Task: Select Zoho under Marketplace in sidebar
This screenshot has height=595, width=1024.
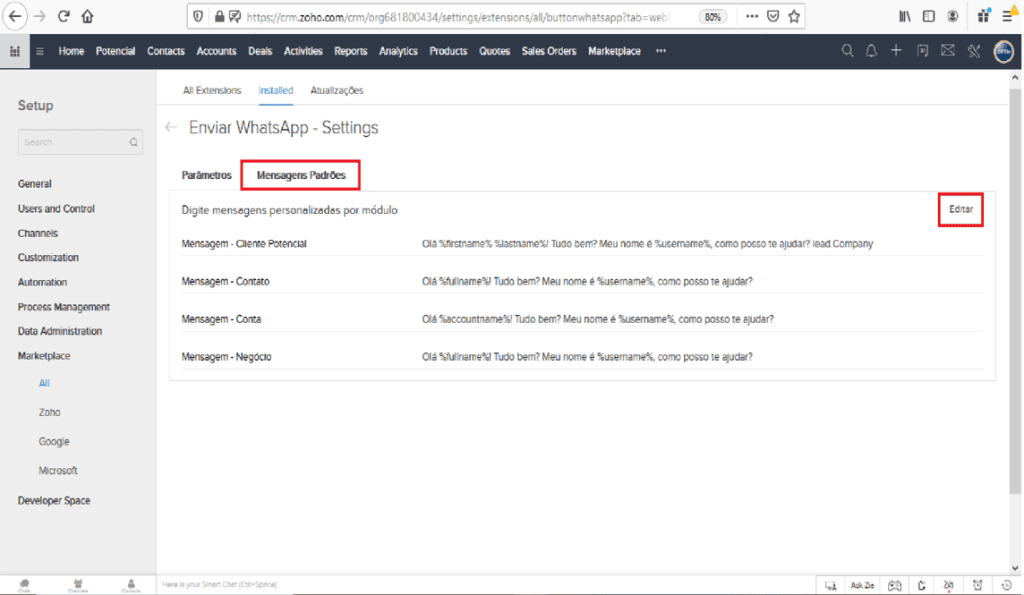Action: tap(50, 412)
